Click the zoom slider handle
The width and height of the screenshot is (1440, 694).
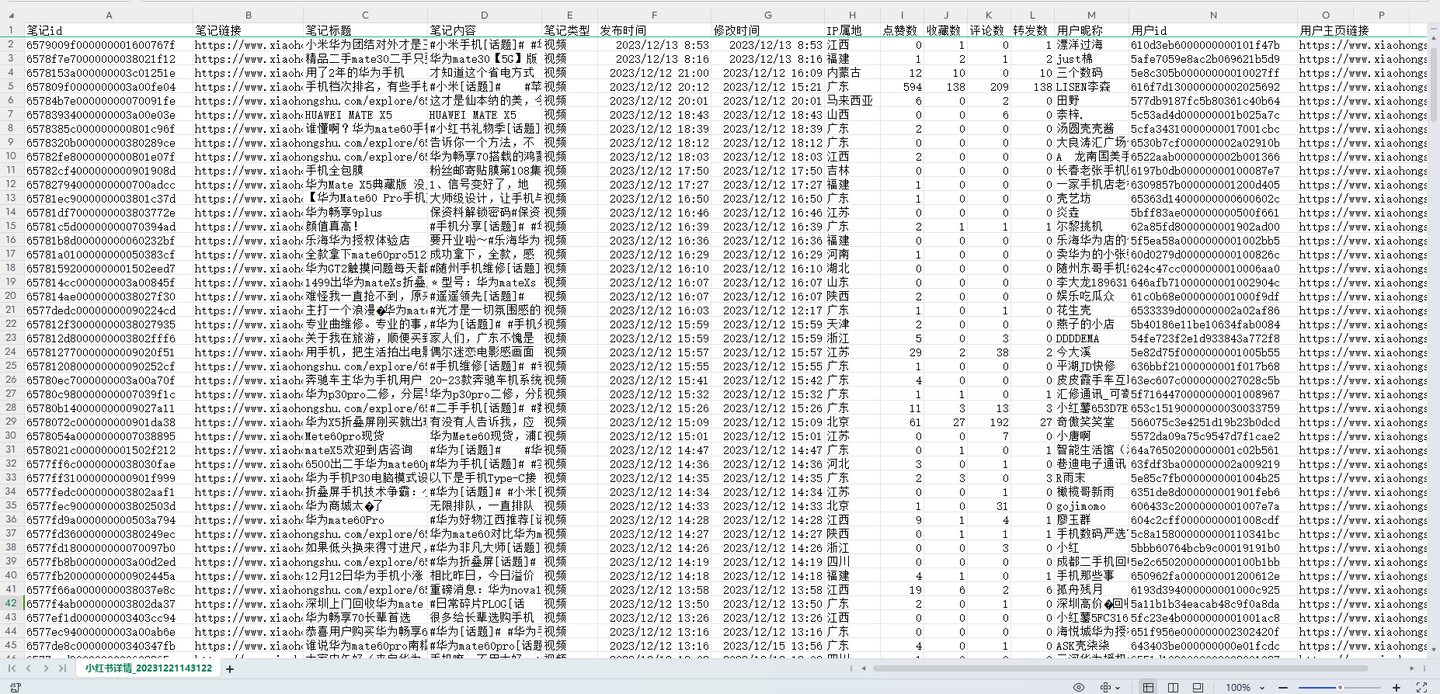pyautogui.click(x=1340, y=687)
